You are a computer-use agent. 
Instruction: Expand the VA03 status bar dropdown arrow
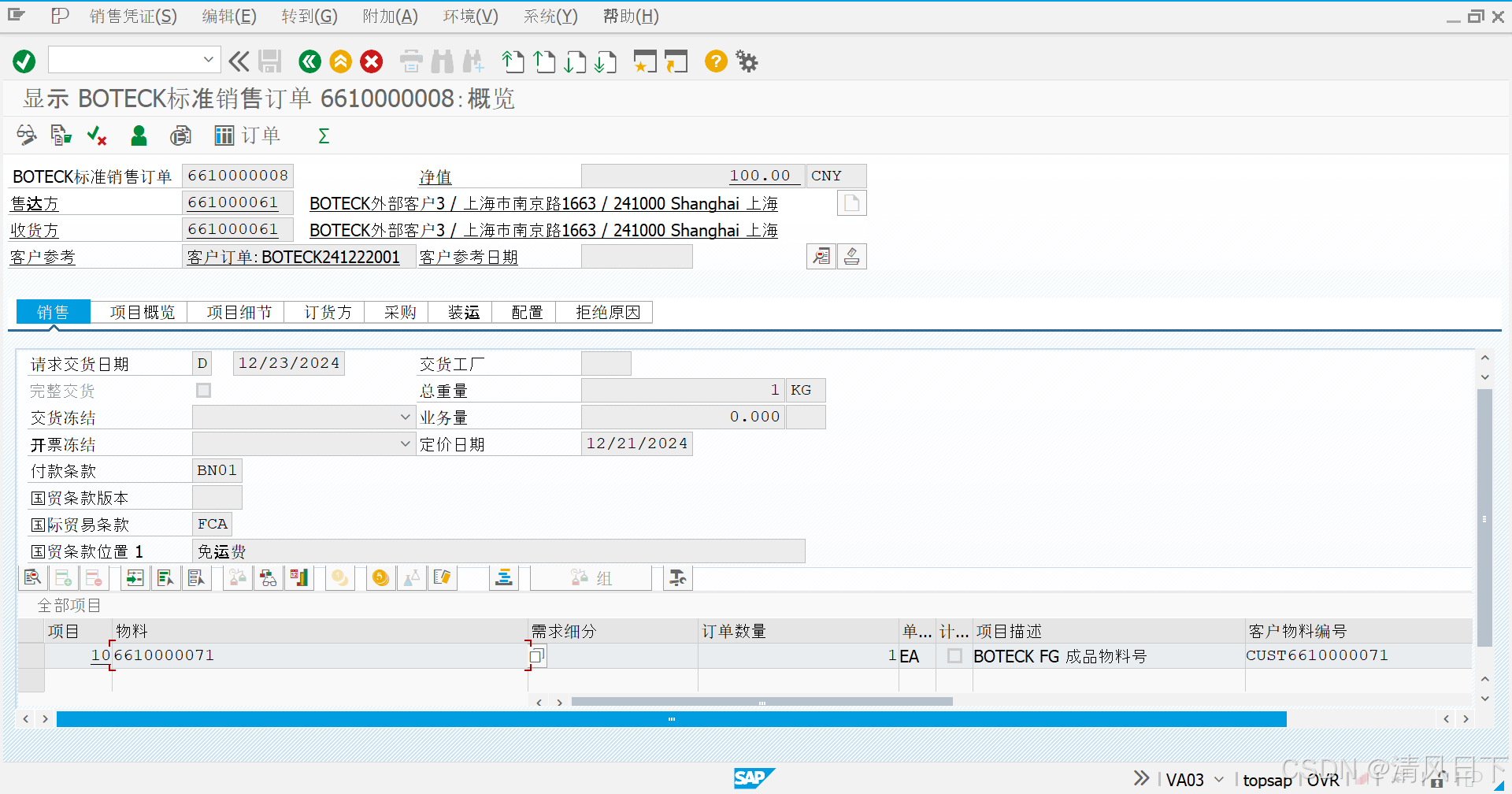click(x=1219, y=780)
